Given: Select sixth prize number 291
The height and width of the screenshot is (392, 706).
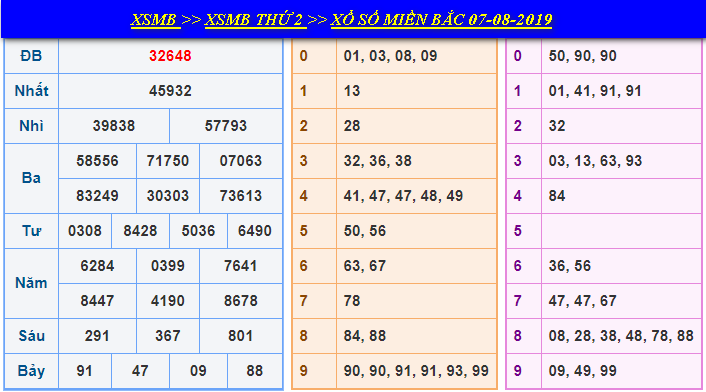Looking at the screenshot, I should pyautogui.click(x=97, y=336).
